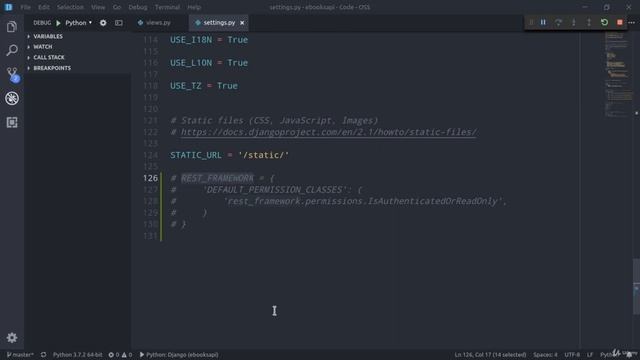The image size is (640, 360).
Task: Follow the djangoproject static-files docs link
Action: click(329, 132)
